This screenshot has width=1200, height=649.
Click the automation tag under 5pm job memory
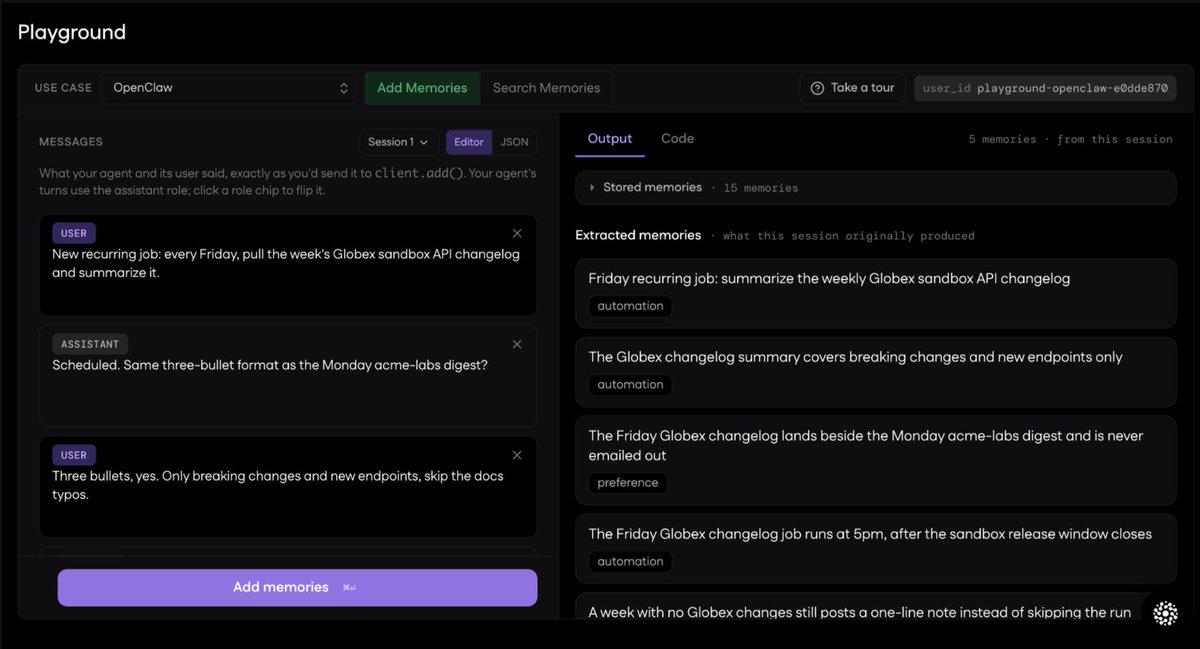[x=630, y=561]
